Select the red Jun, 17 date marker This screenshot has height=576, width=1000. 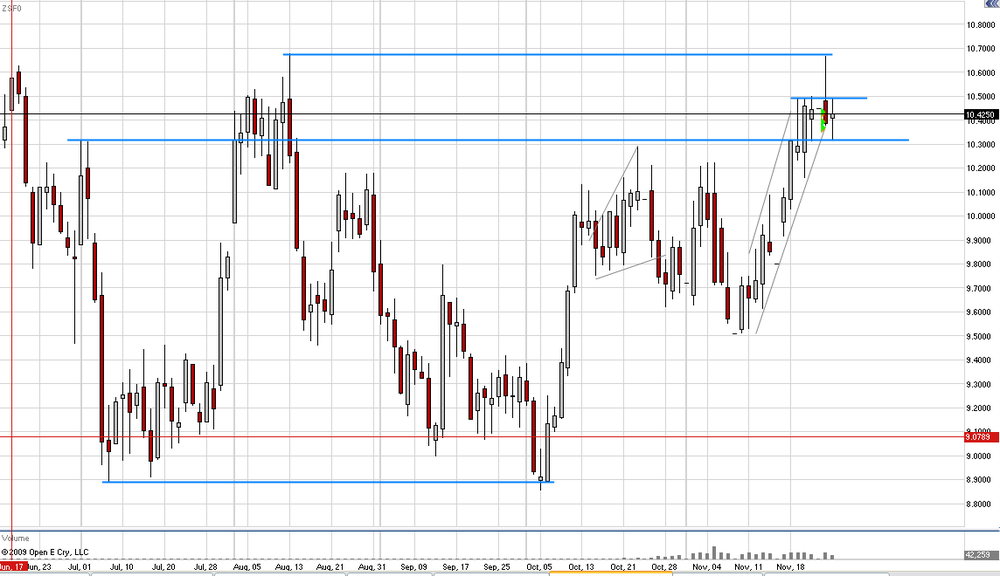click(x=13, y=566)
